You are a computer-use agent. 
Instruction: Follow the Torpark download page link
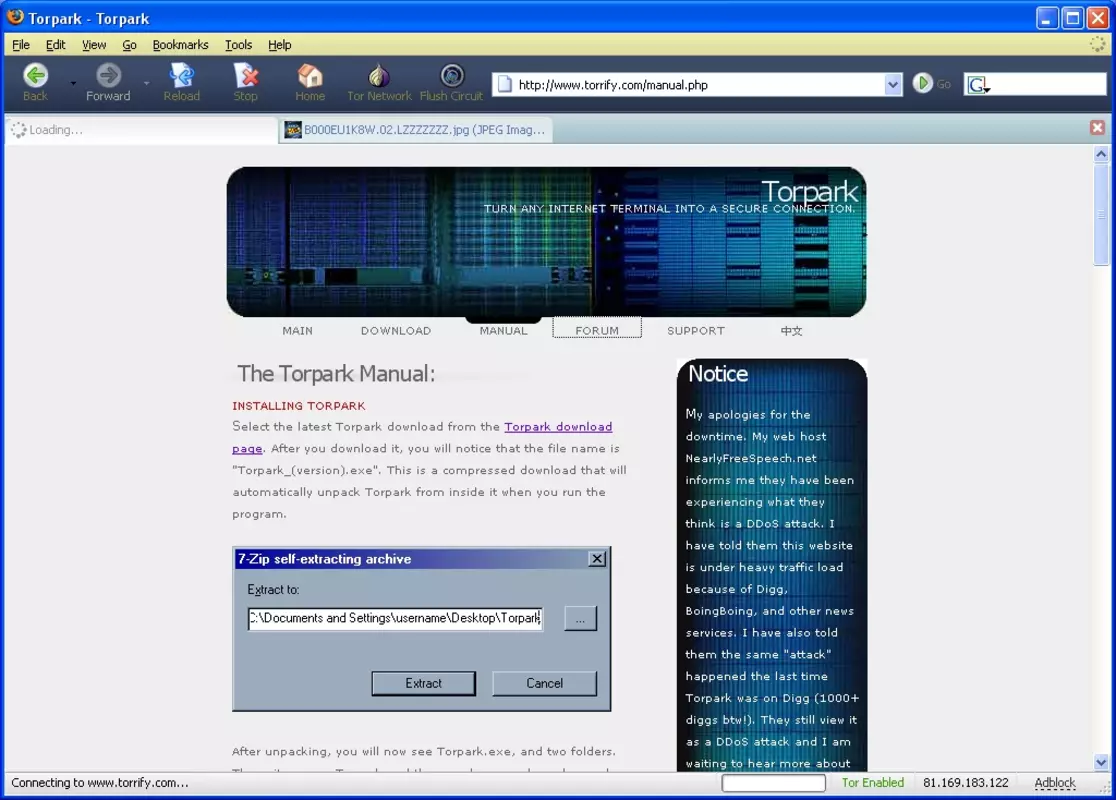pyautogui.click(x=558, y=426)
